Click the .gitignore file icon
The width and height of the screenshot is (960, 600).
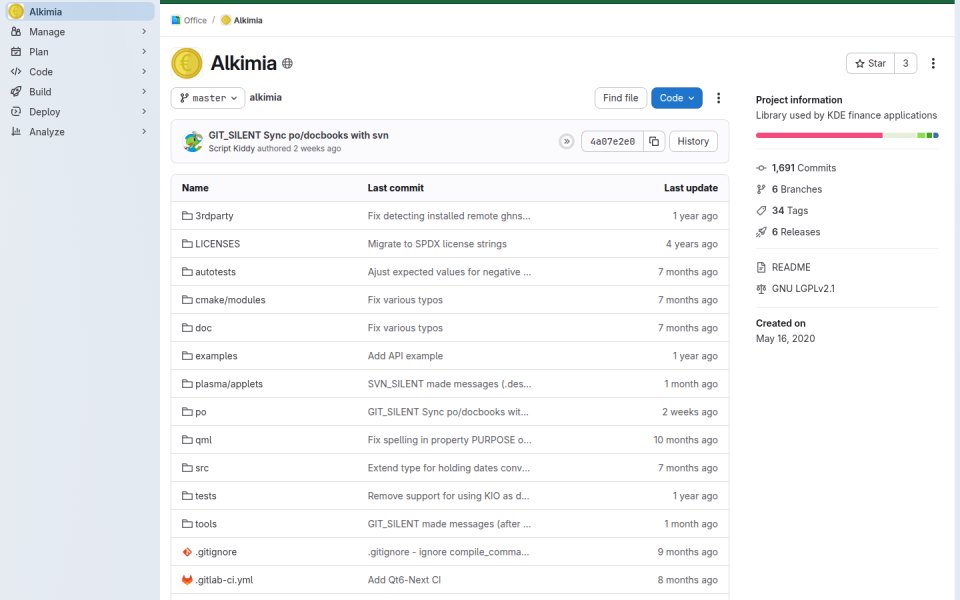pos(187,552)
